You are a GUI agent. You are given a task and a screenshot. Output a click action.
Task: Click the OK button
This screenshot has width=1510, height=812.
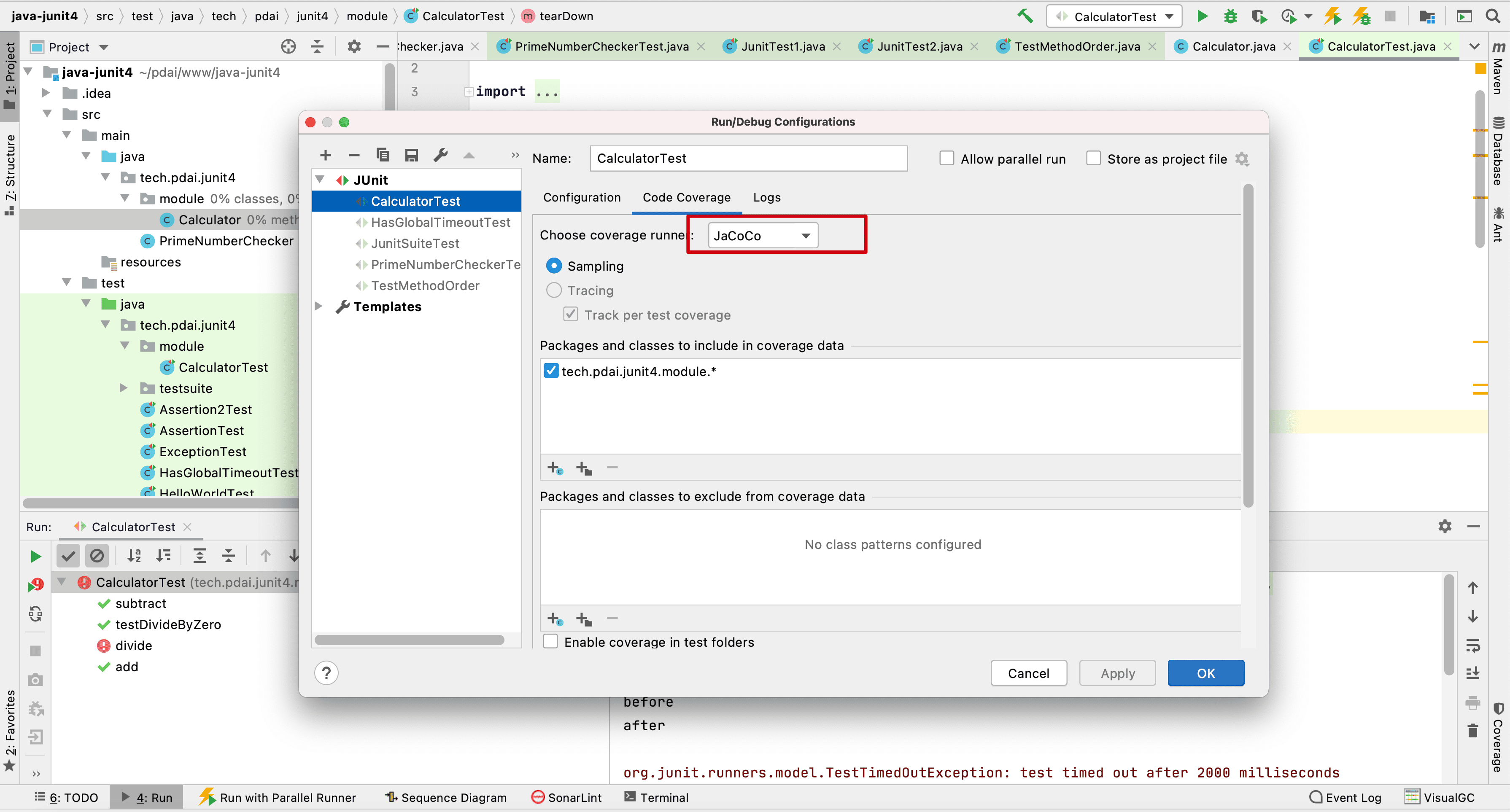click(x=1205, y=673)
